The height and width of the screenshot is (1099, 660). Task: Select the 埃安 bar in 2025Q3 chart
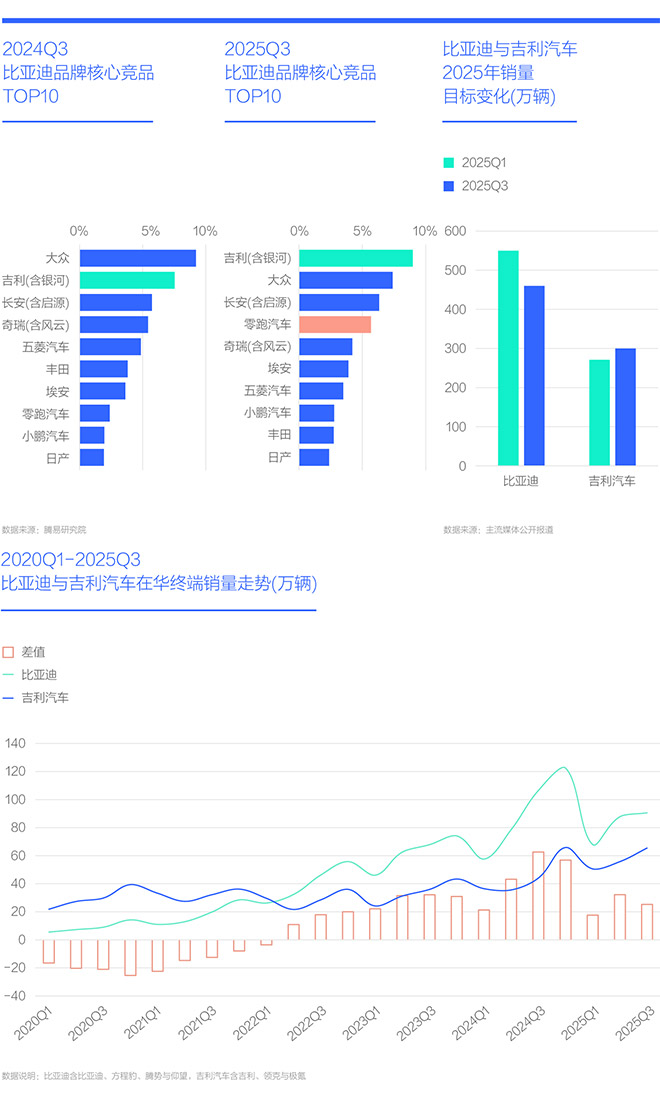pos(324,369)
